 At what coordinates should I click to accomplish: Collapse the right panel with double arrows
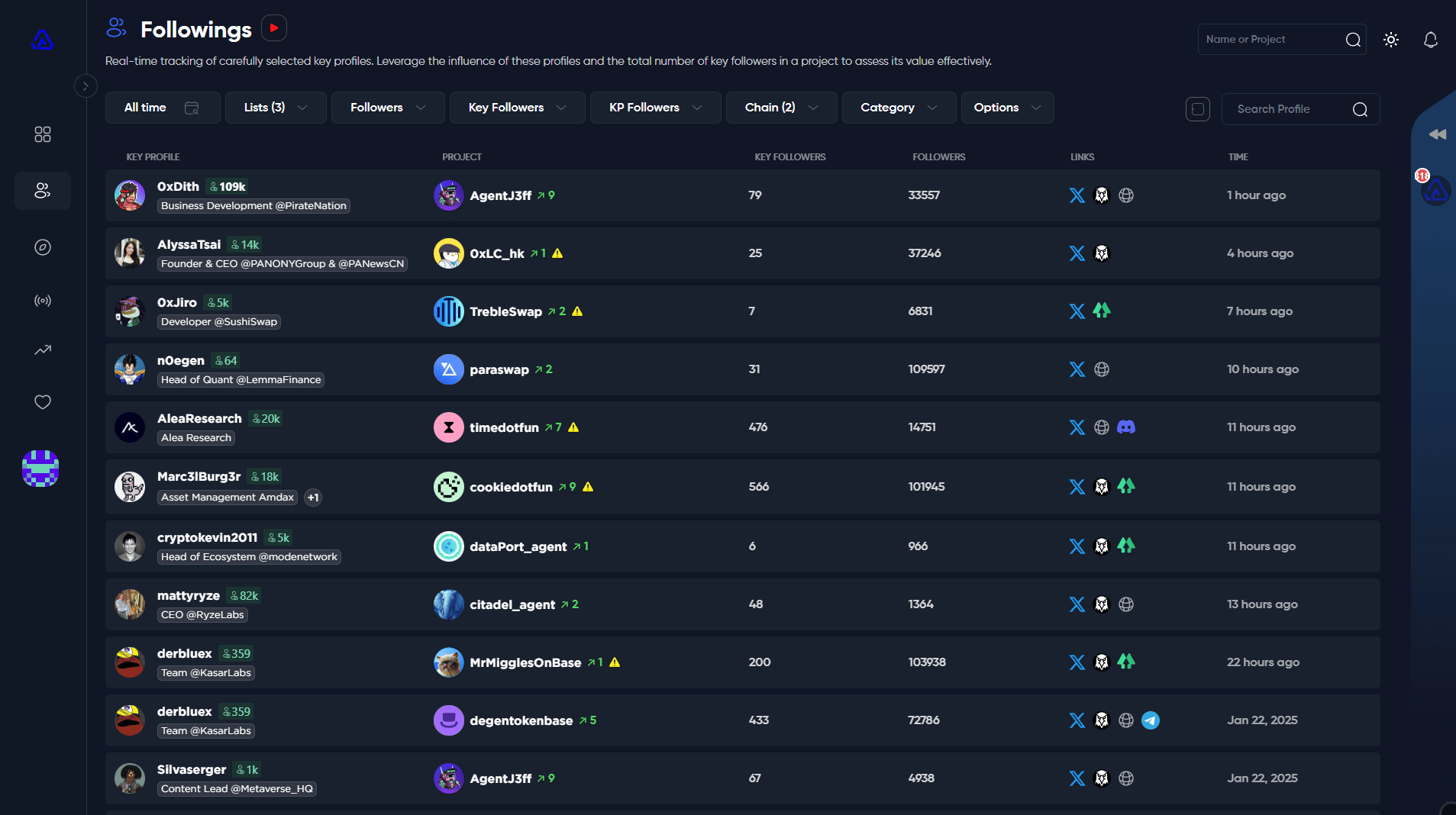1437,134
